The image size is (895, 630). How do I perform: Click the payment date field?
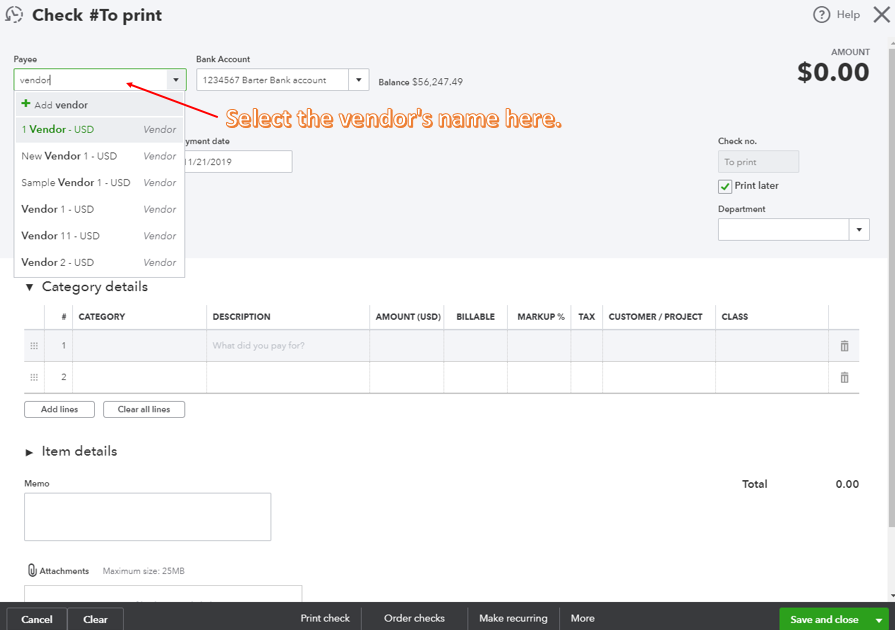(x=238, y=161)
